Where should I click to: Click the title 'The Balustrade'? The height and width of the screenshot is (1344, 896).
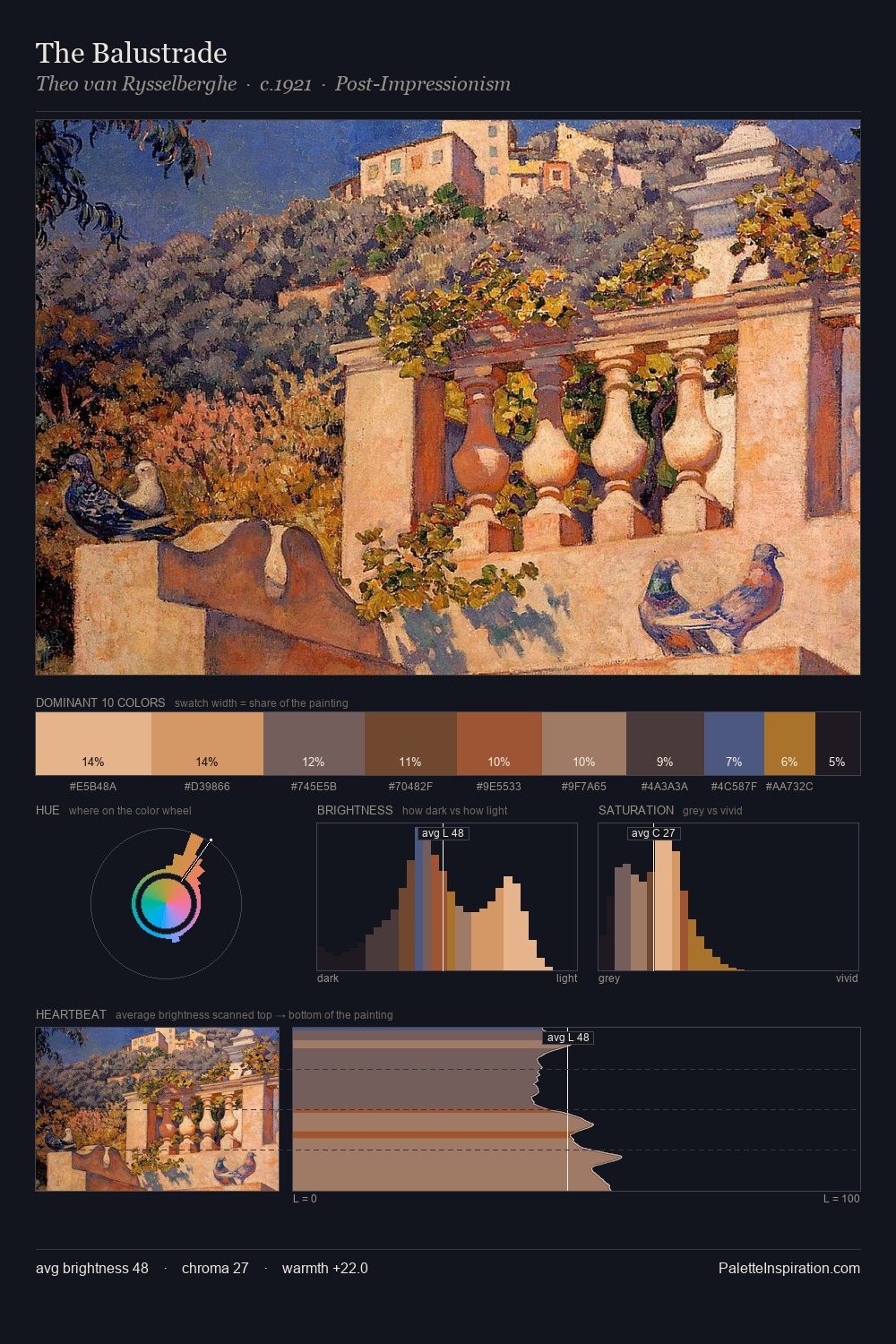pos(132,53)
